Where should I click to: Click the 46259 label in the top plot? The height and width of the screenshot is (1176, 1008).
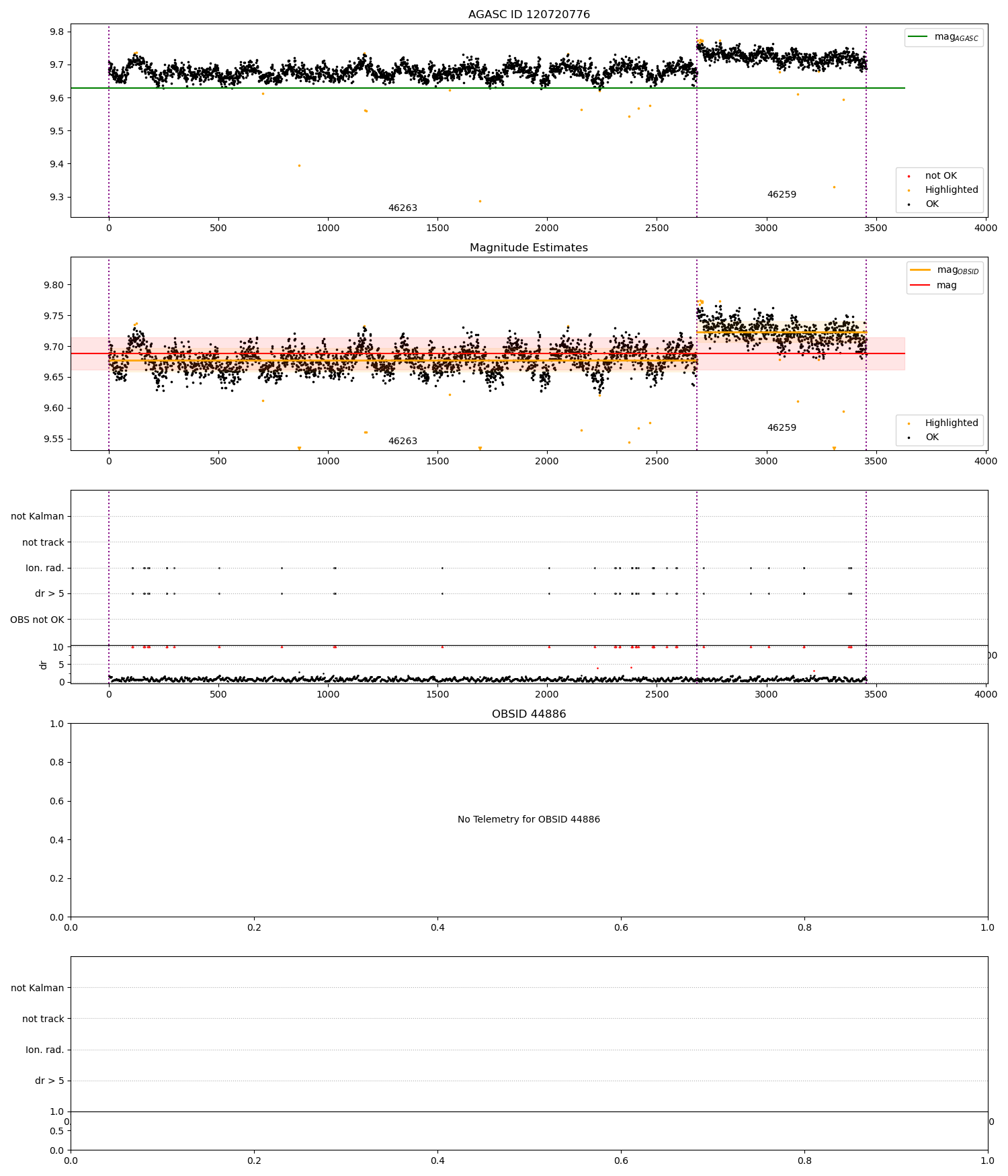[782, 194]
